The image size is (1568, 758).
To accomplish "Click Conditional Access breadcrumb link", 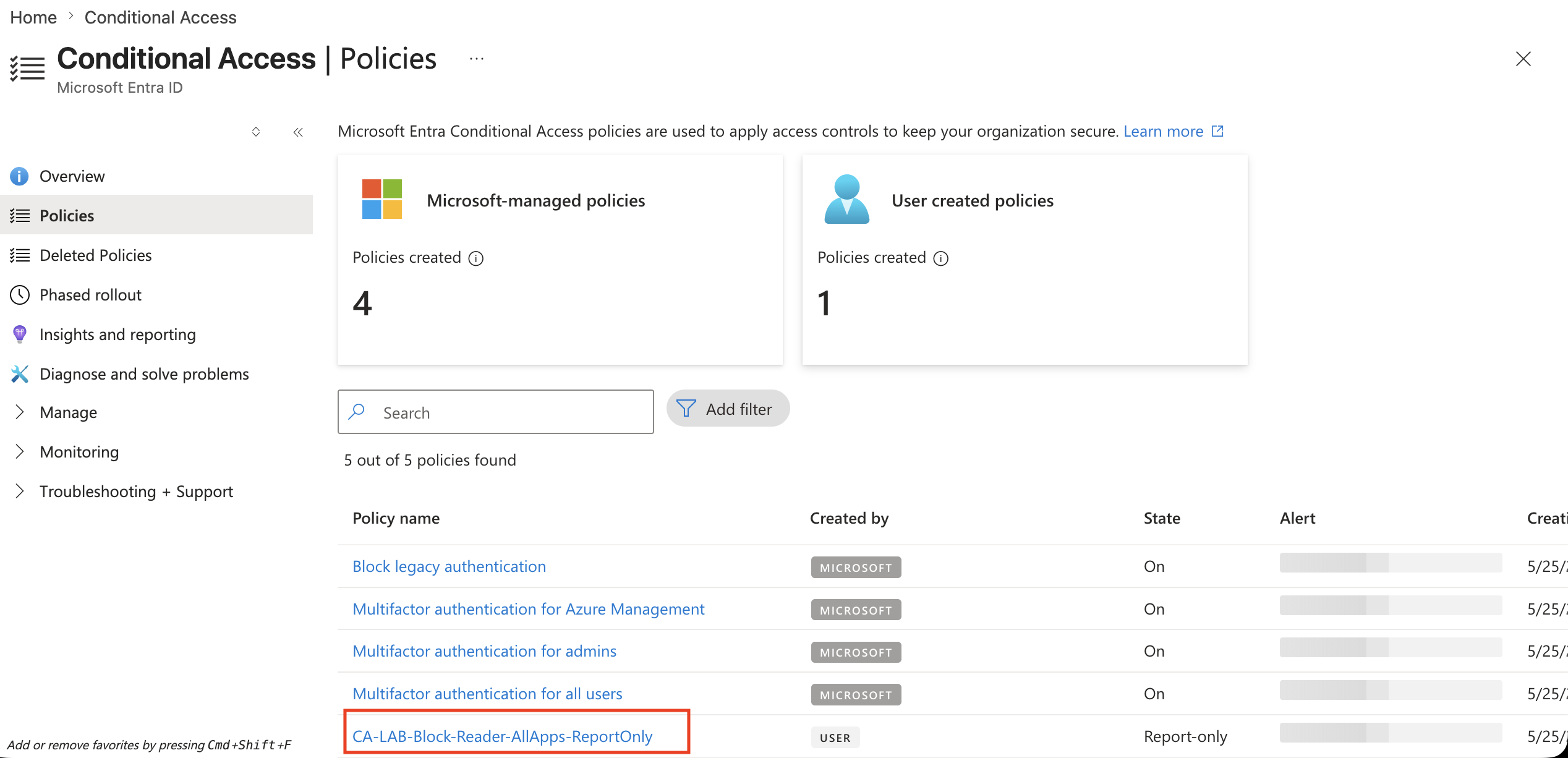I will 161,17.
